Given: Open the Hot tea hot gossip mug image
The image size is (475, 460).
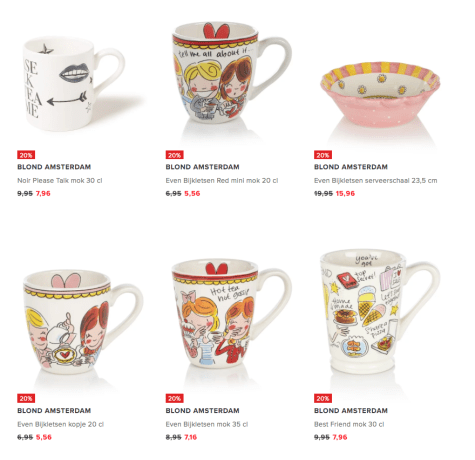Looking at the screenshot, I should 232,315.
